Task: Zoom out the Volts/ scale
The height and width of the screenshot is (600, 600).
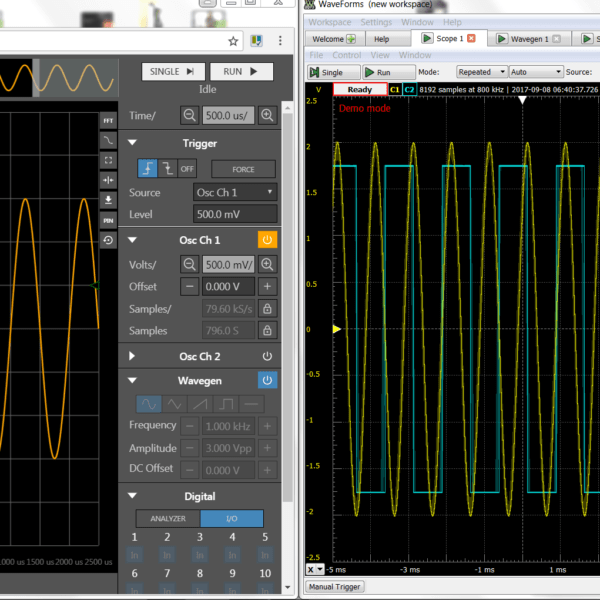Action: click(x=189, y=264)
